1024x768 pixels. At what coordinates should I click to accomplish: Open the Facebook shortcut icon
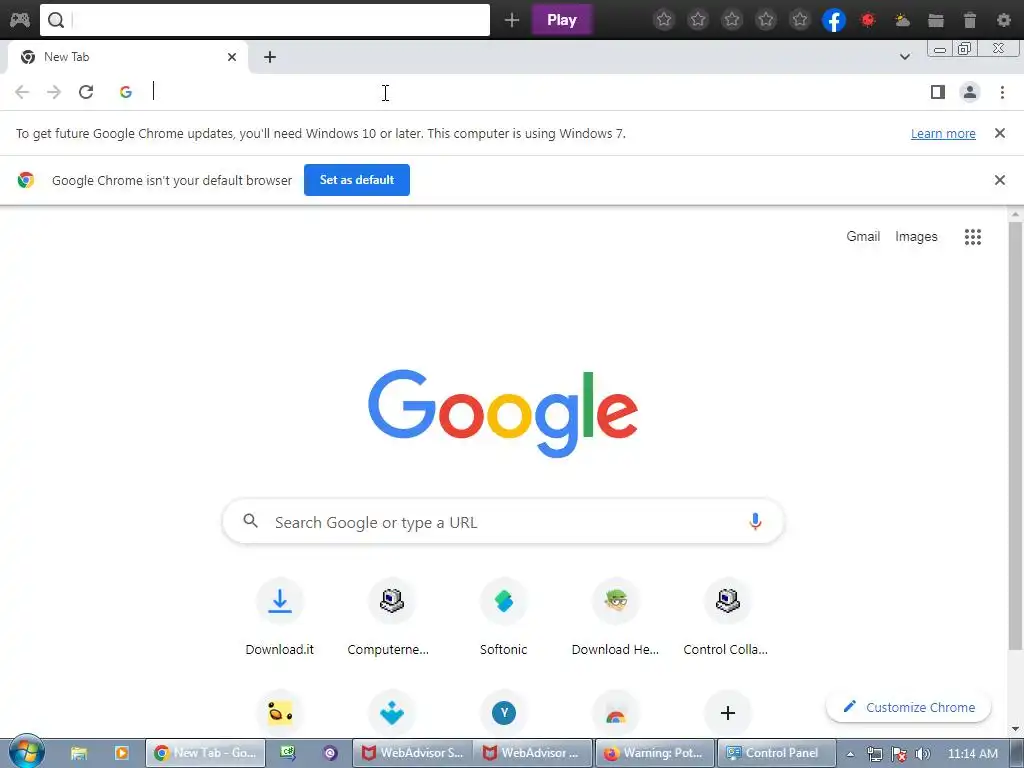point(834,20)
